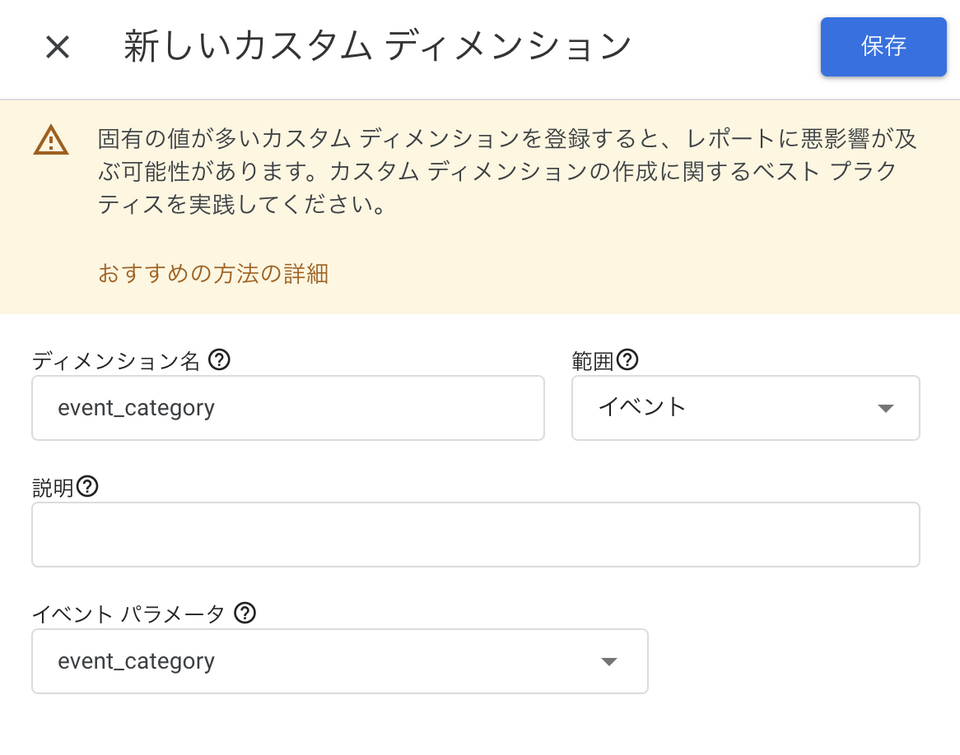Open the おすすめの方法の詳細 link
The image size is (960, 755).
click(x=213, y=273)
